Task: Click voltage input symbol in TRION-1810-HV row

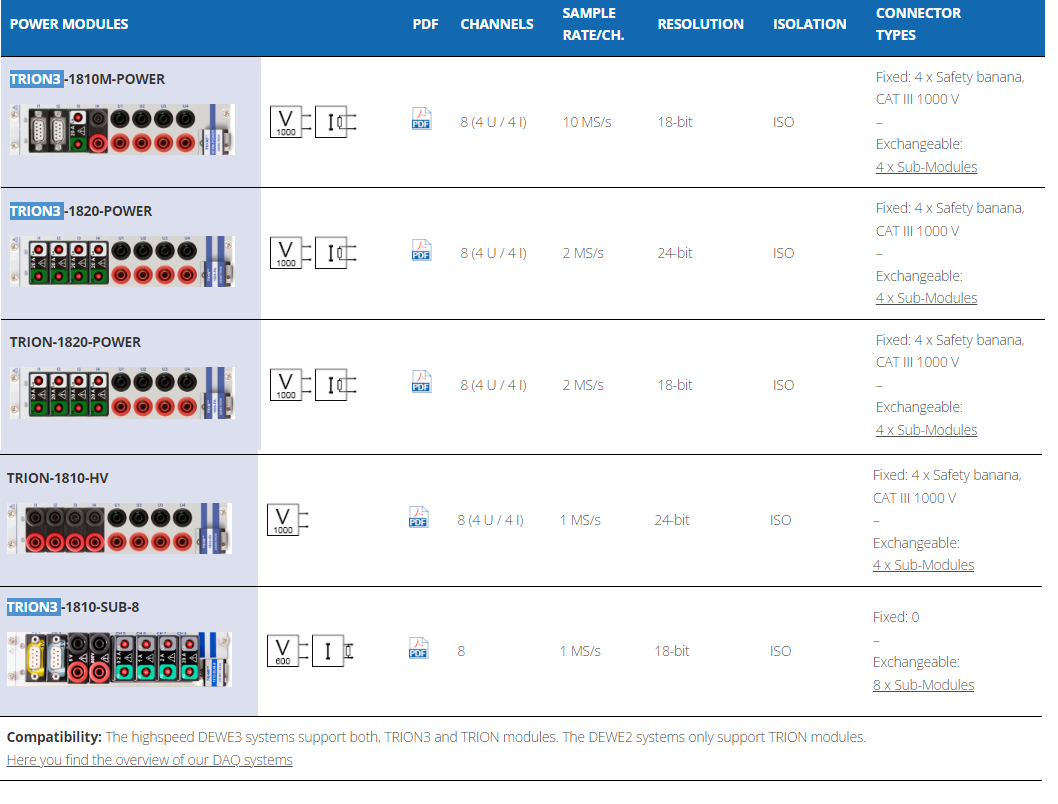Action: (285, 520)
